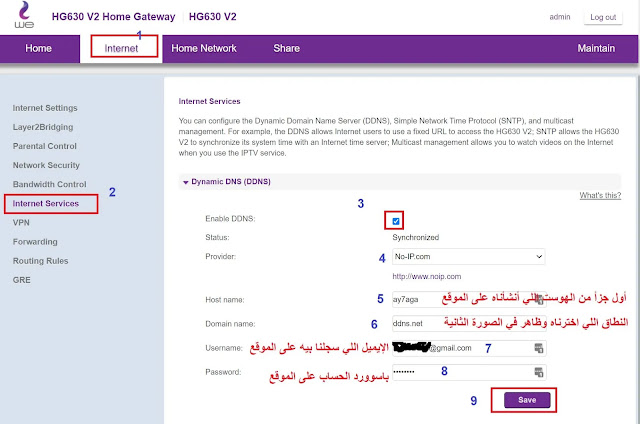640x424 pixels.
Task: Go to Forwarding settings
Action: [x=35, y=242]
